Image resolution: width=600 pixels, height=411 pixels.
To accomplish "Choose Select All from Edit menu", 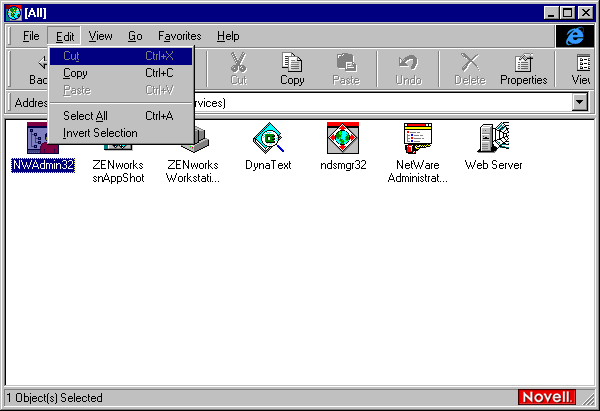I will 121,116.
